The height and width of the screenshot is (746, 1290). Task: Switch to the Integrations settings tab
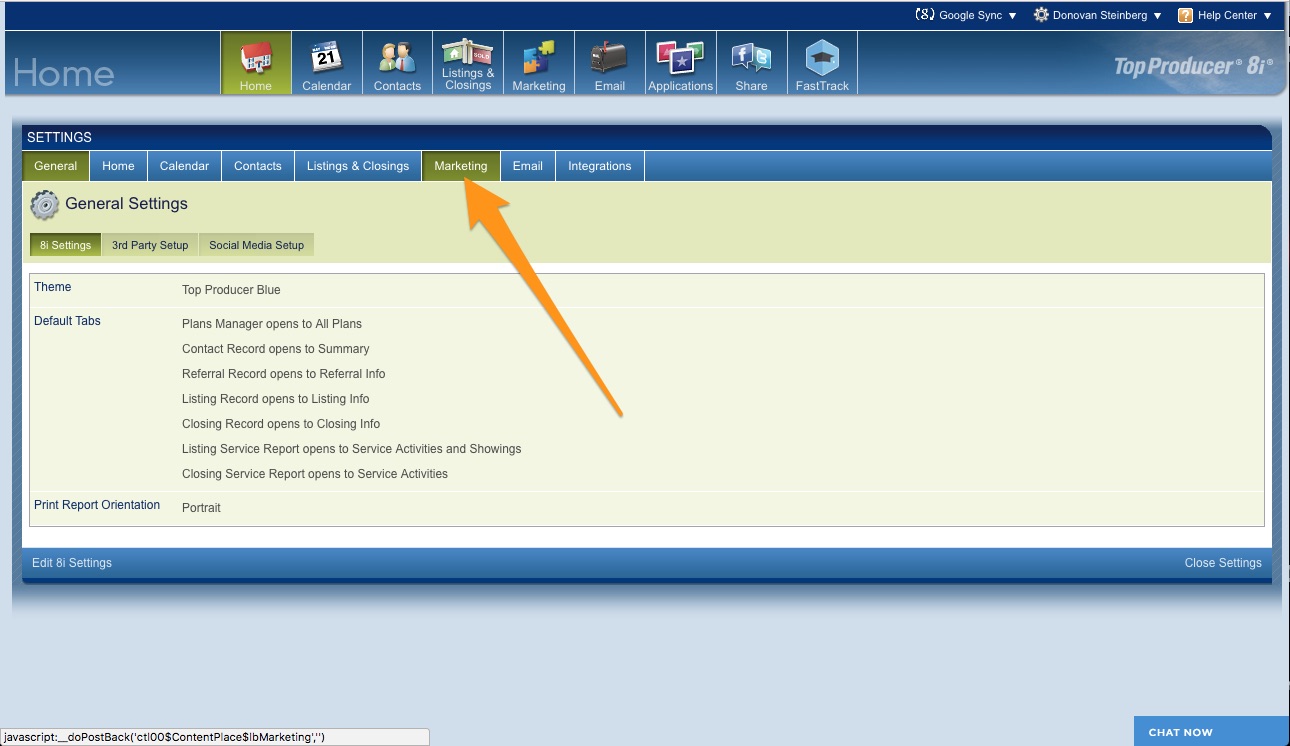click(600, 166)
